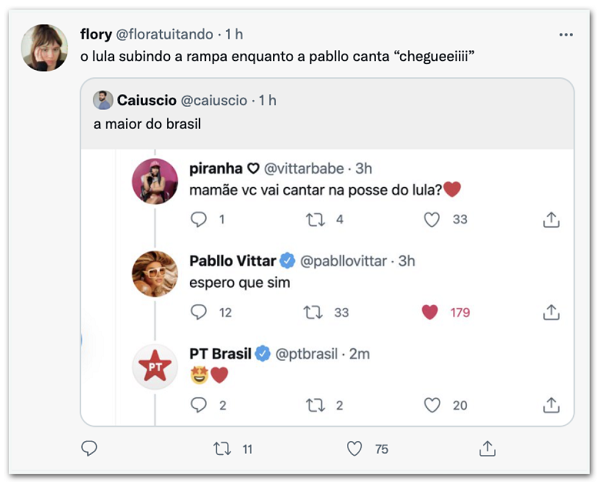Image resolution: width=600 pixels, height=495 pixels.
Task: Reply to piranha's tweet
Action: tap(198, 220)
